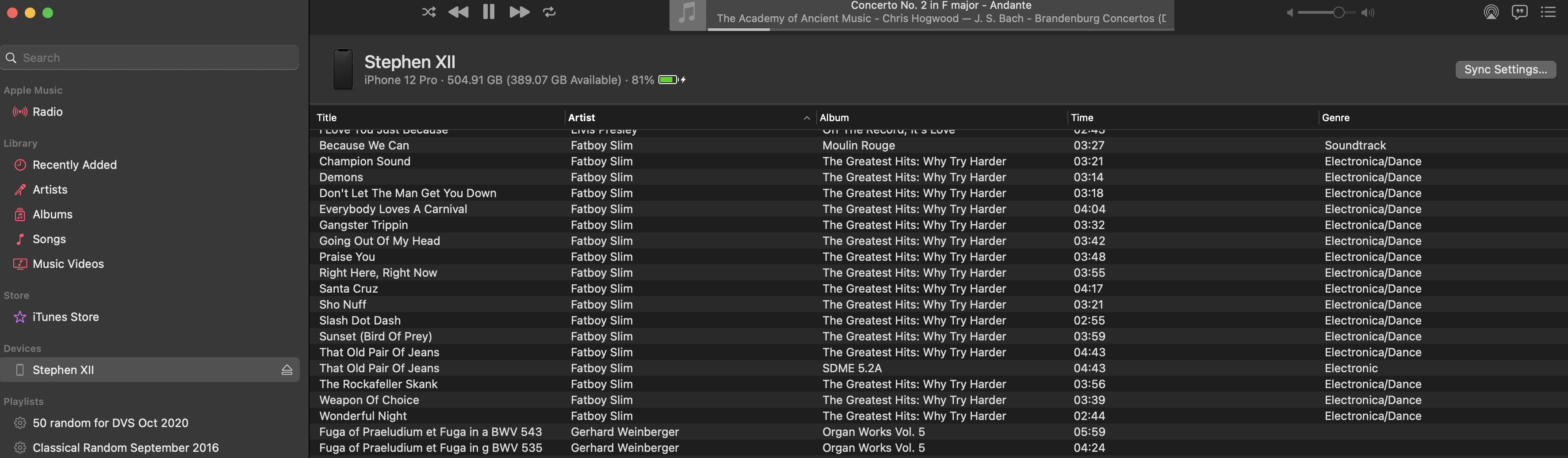
Task: Select the song Gangster Trippin
Action: point(363,225)
